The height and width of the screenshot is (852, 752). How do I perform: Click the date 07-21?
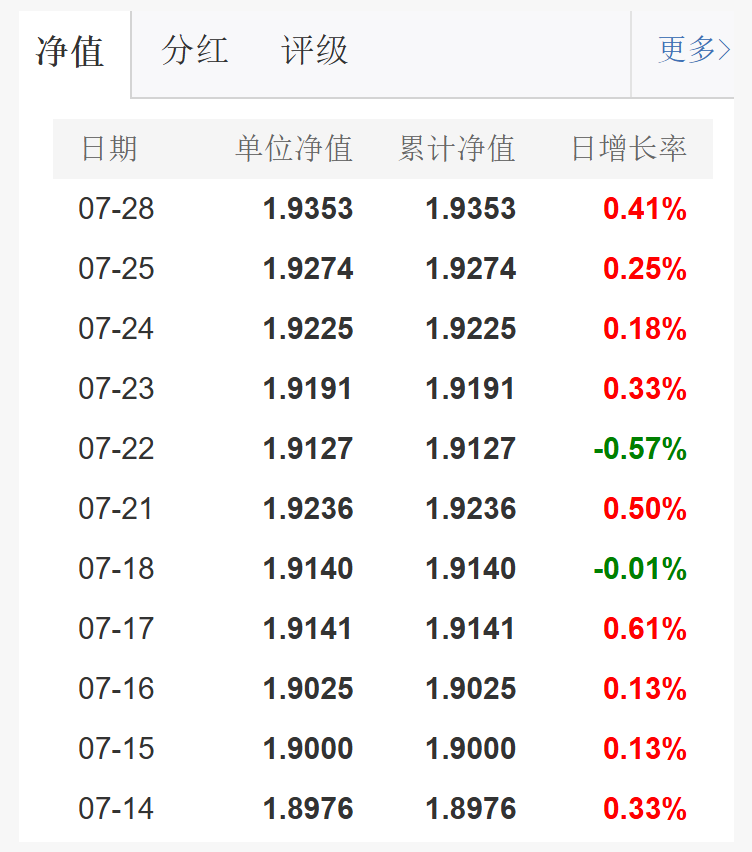pos(115,509)
